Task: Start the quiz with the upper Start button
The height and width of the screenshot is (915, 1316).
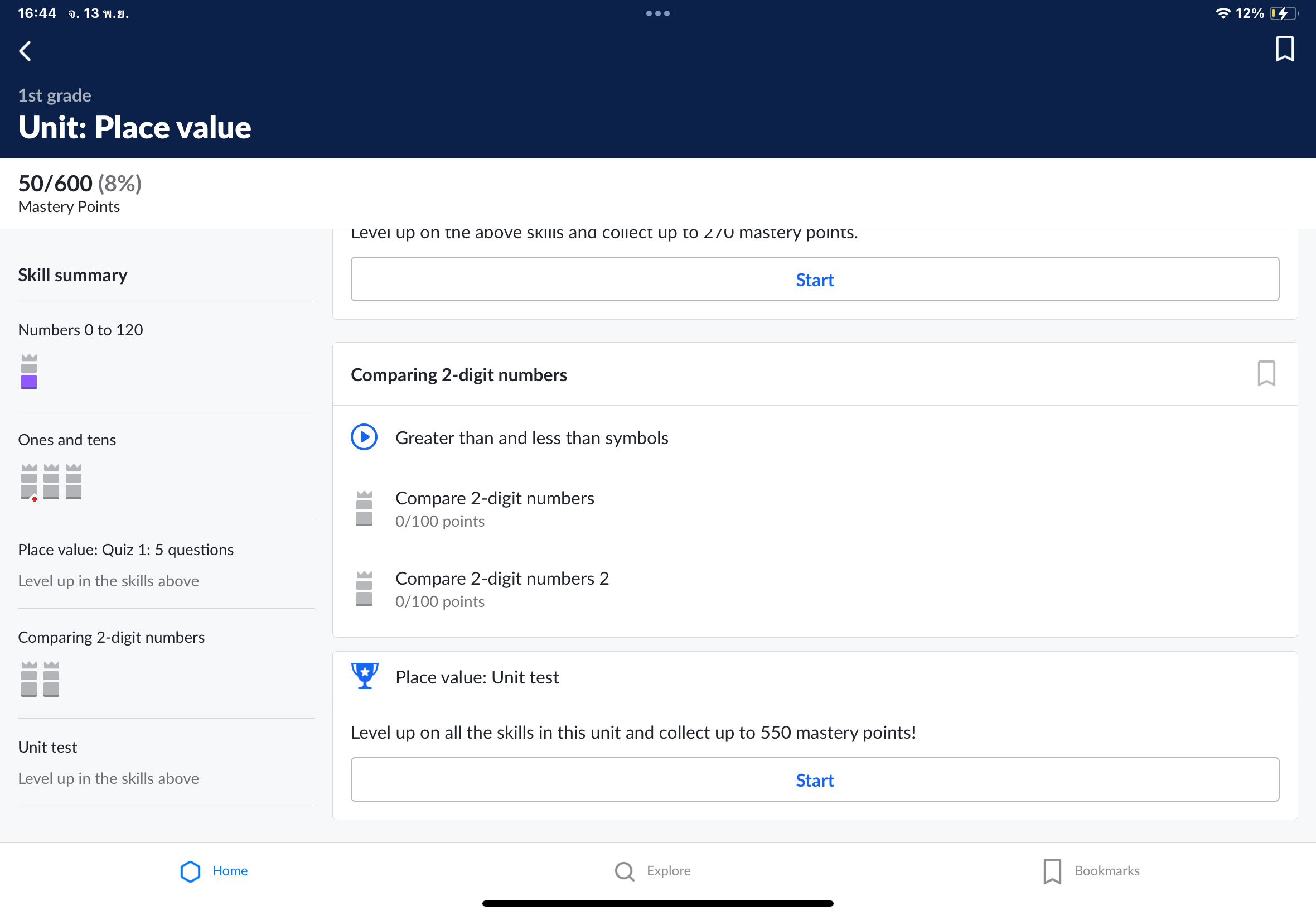Action: pos(814,279)
